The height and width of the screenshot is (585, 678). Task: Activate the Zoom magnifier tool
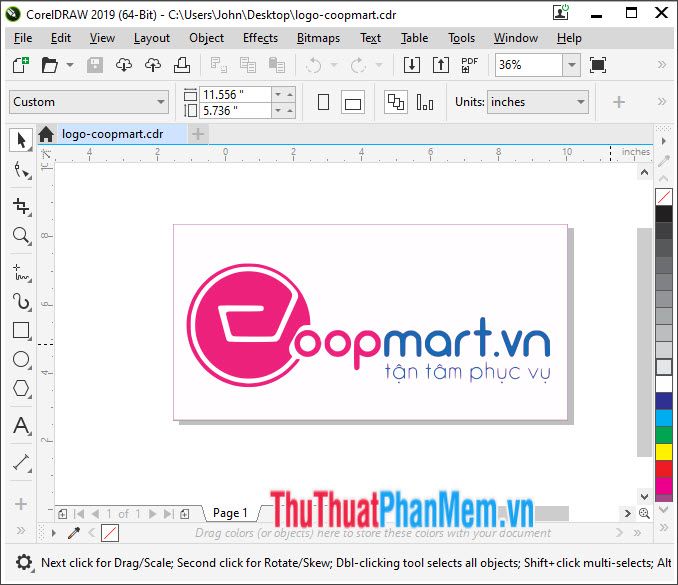tap(21, 236)
